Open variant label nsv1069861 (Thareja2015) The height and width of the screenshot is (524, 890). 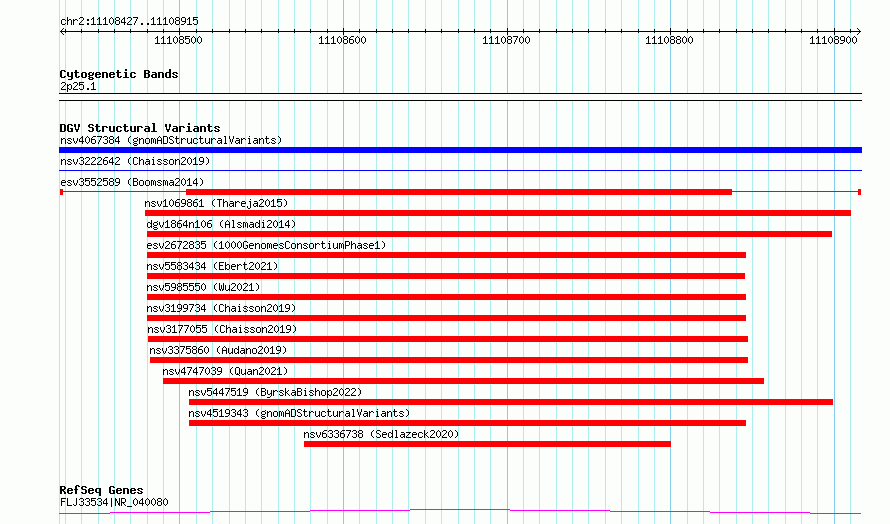click(x=216, y=203)
